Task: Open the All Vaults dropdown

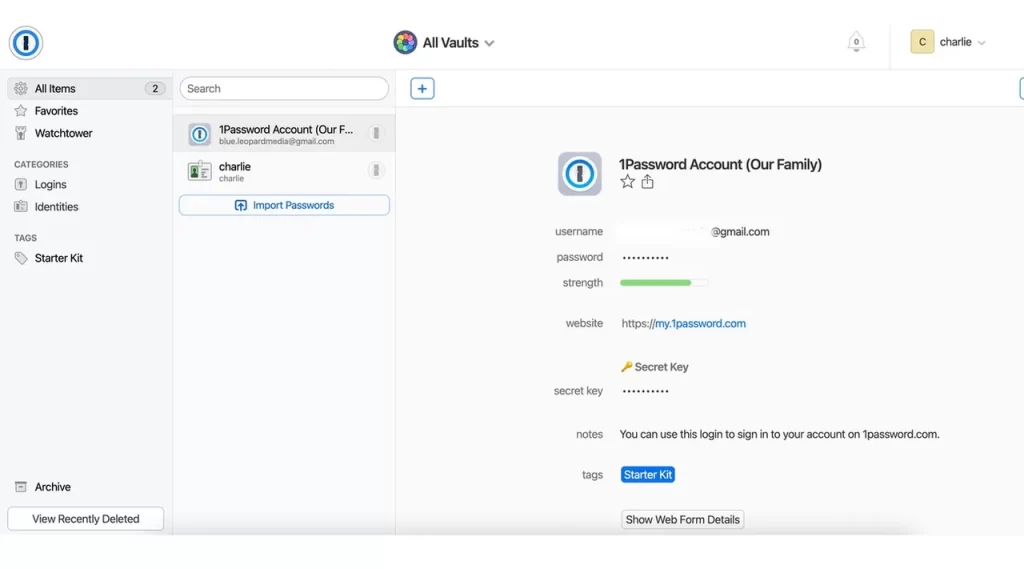Action: coord(444,42)
